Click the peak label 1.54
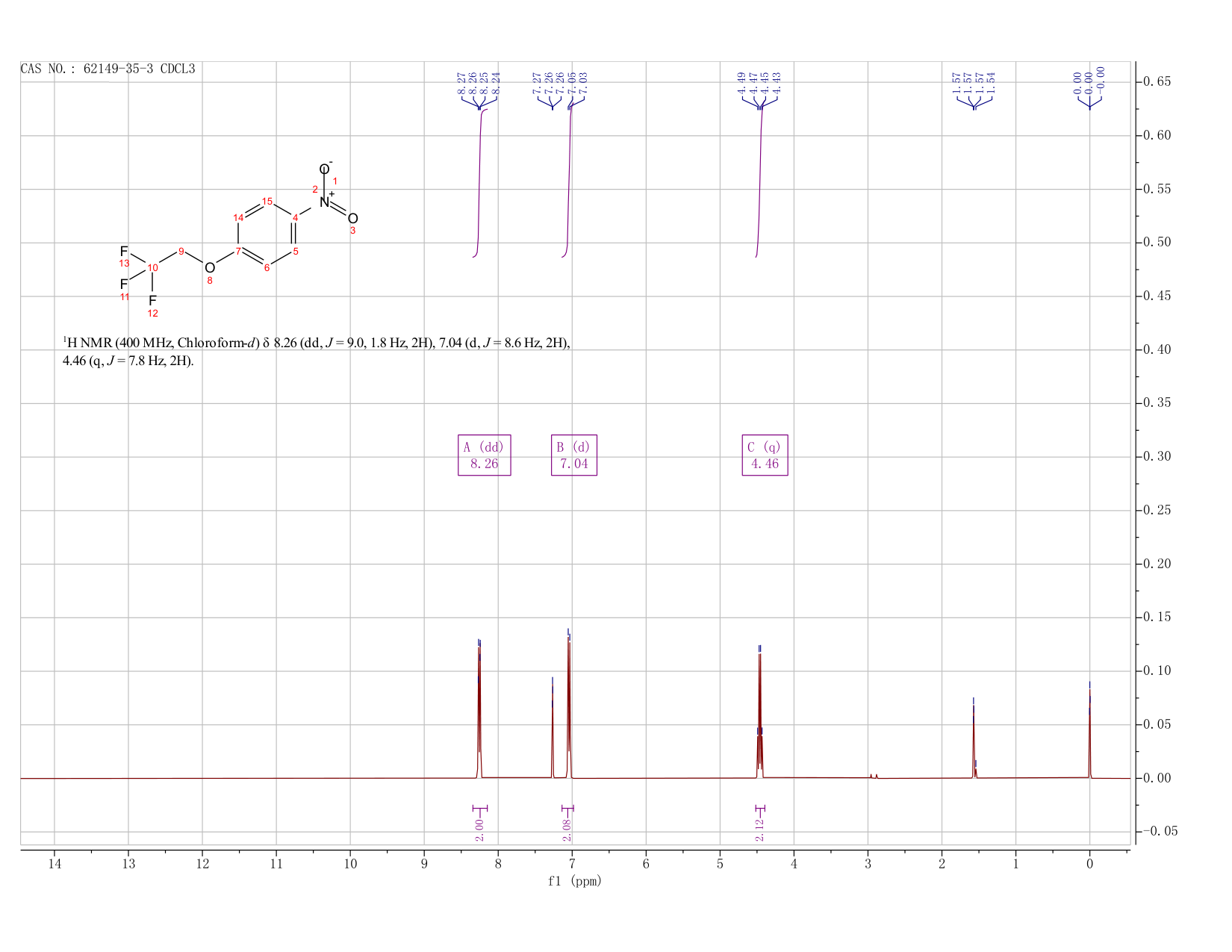Image resolution: width=1232 pixels, height=952 pixels. pyautogui.click(x=991, y=83)
